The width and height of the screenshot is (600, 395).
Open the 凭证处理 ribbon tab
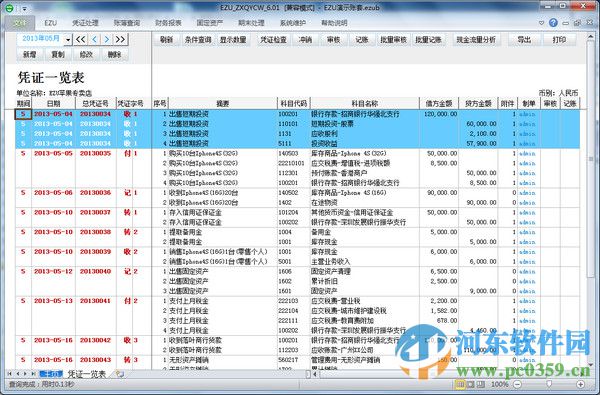click(x=85, y=23)
